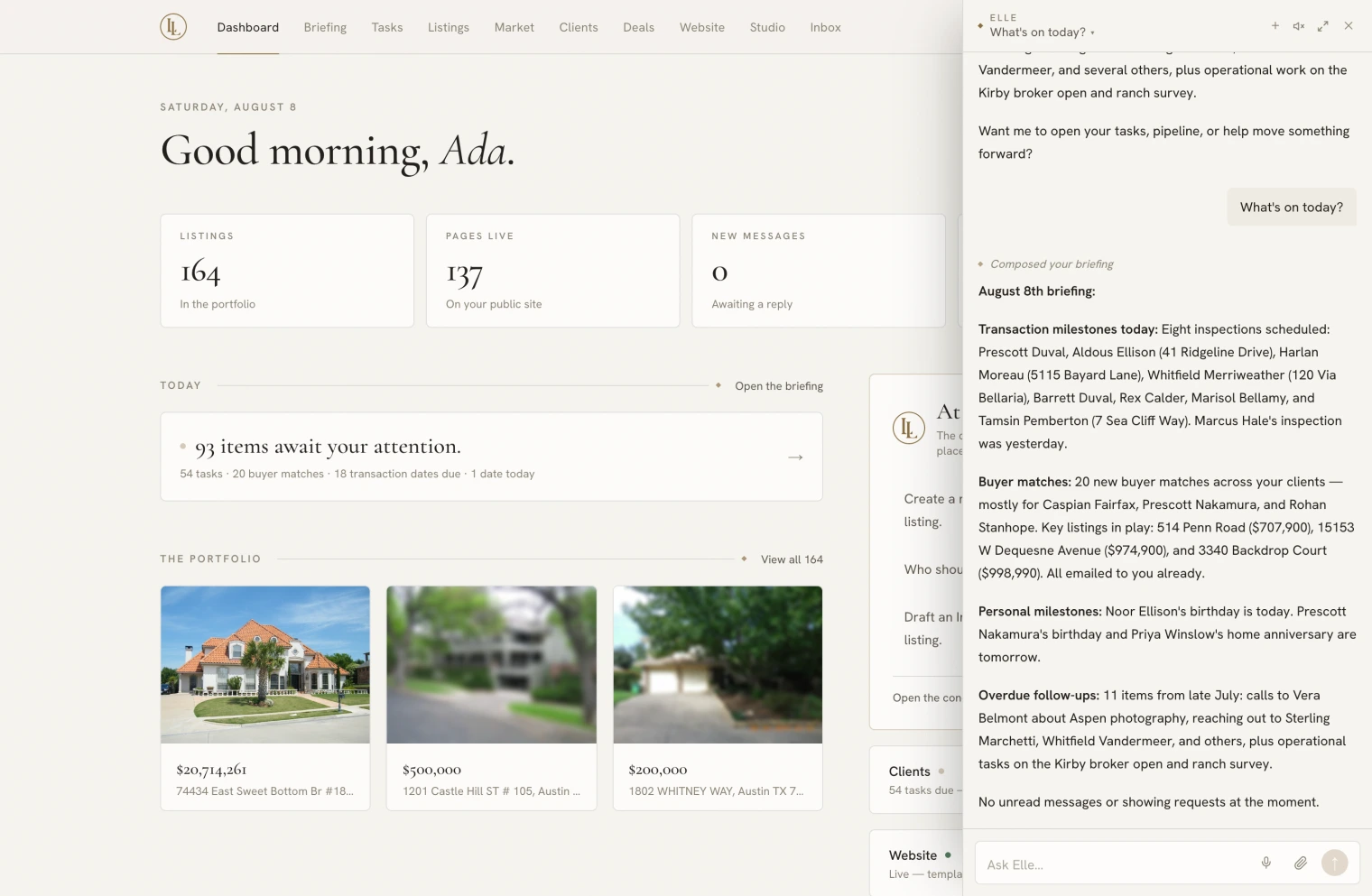The height and width of the screenshot is (896, 1372).
Task: Click the 'No unread messages or showing requests' line
Action: point(1149,802)
